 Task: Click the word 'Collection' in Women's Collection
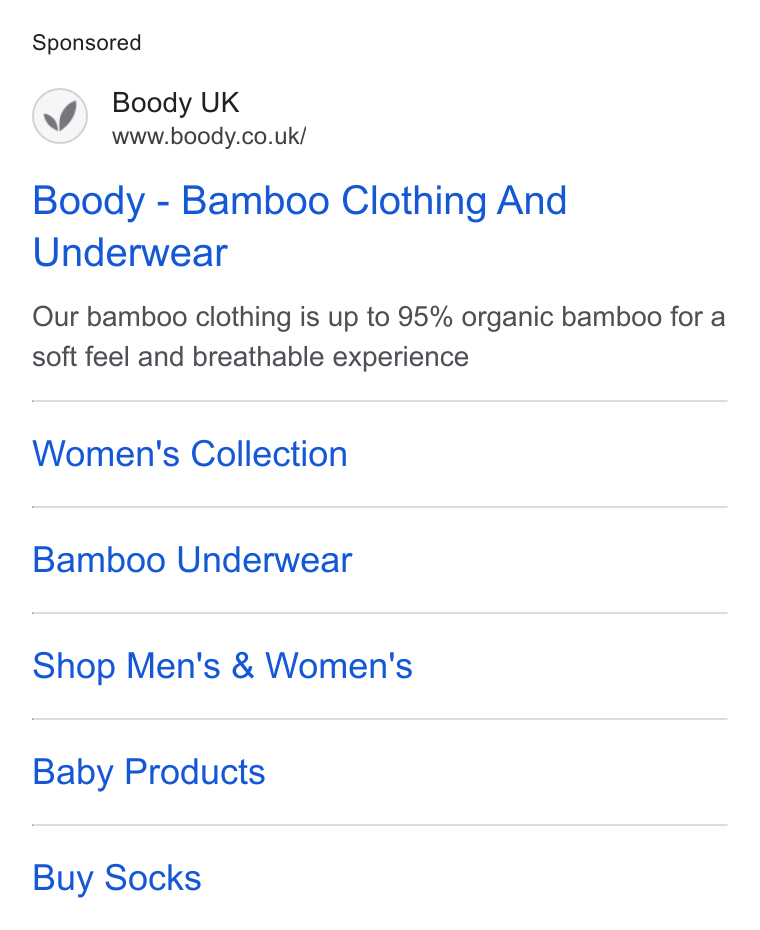coord(269,454)
